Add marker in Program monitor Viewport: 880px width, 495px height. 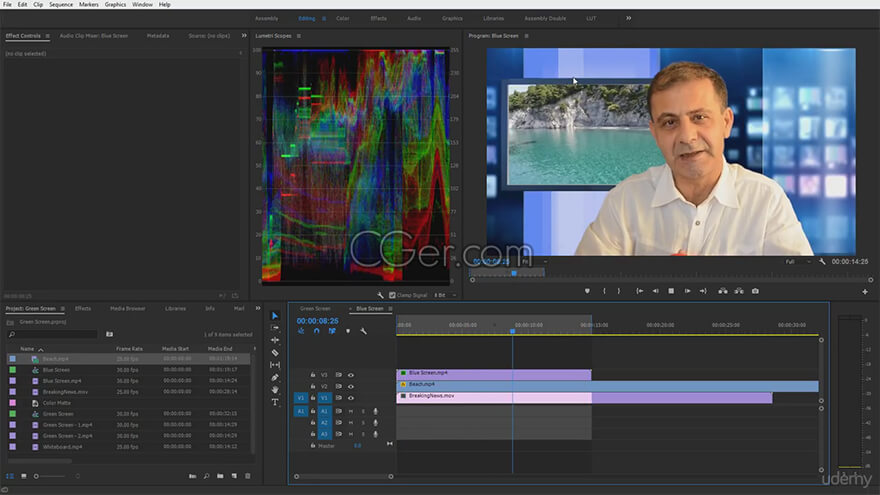tap(587, 291)
